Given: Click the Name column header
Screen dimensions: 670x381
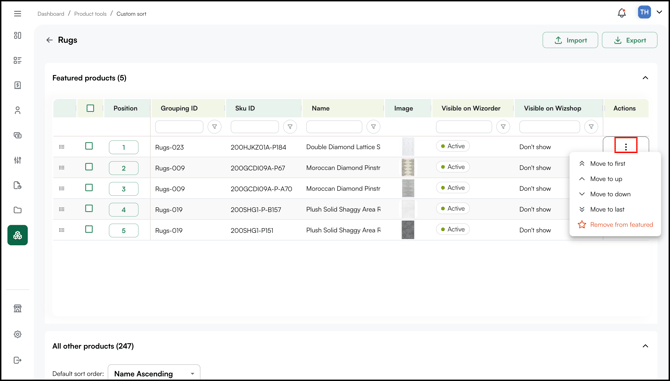Looking at the screenshot, I should tap(344, 108).
